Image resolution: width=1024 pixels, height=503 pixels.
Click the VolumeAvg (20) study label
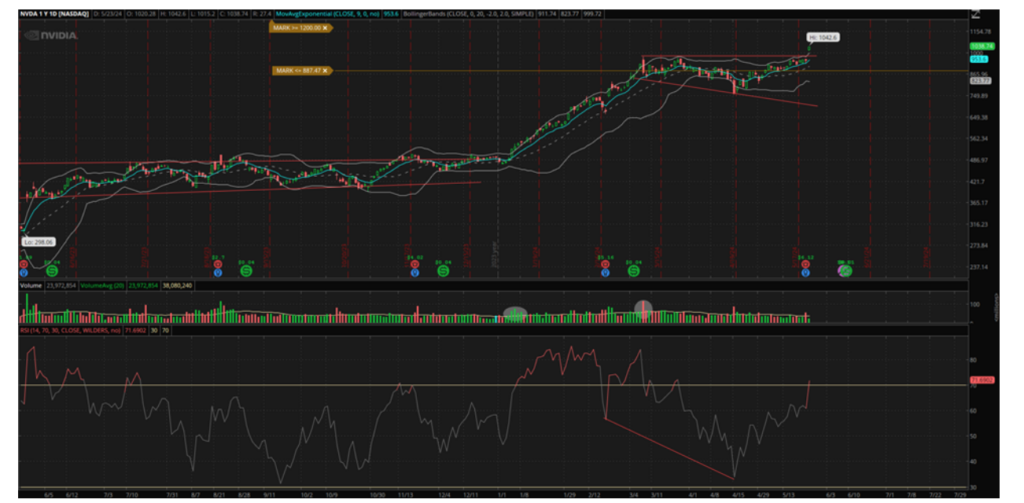tap(100, 285)
